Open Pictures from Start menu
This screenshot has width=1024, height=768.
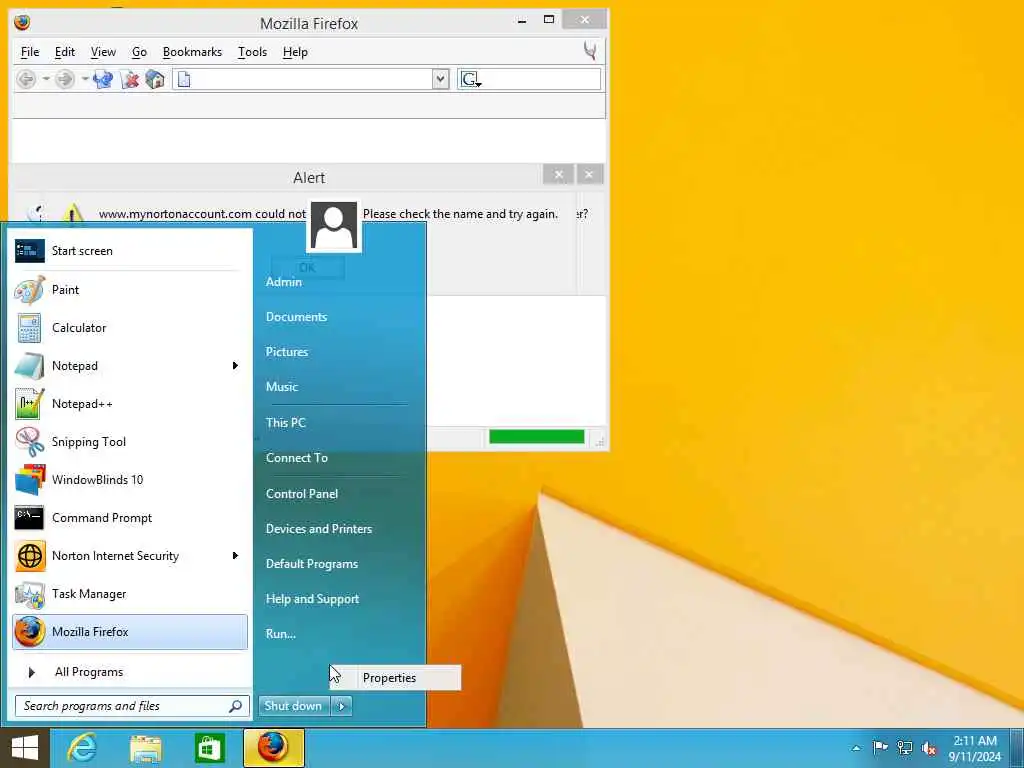pos(287,352)
